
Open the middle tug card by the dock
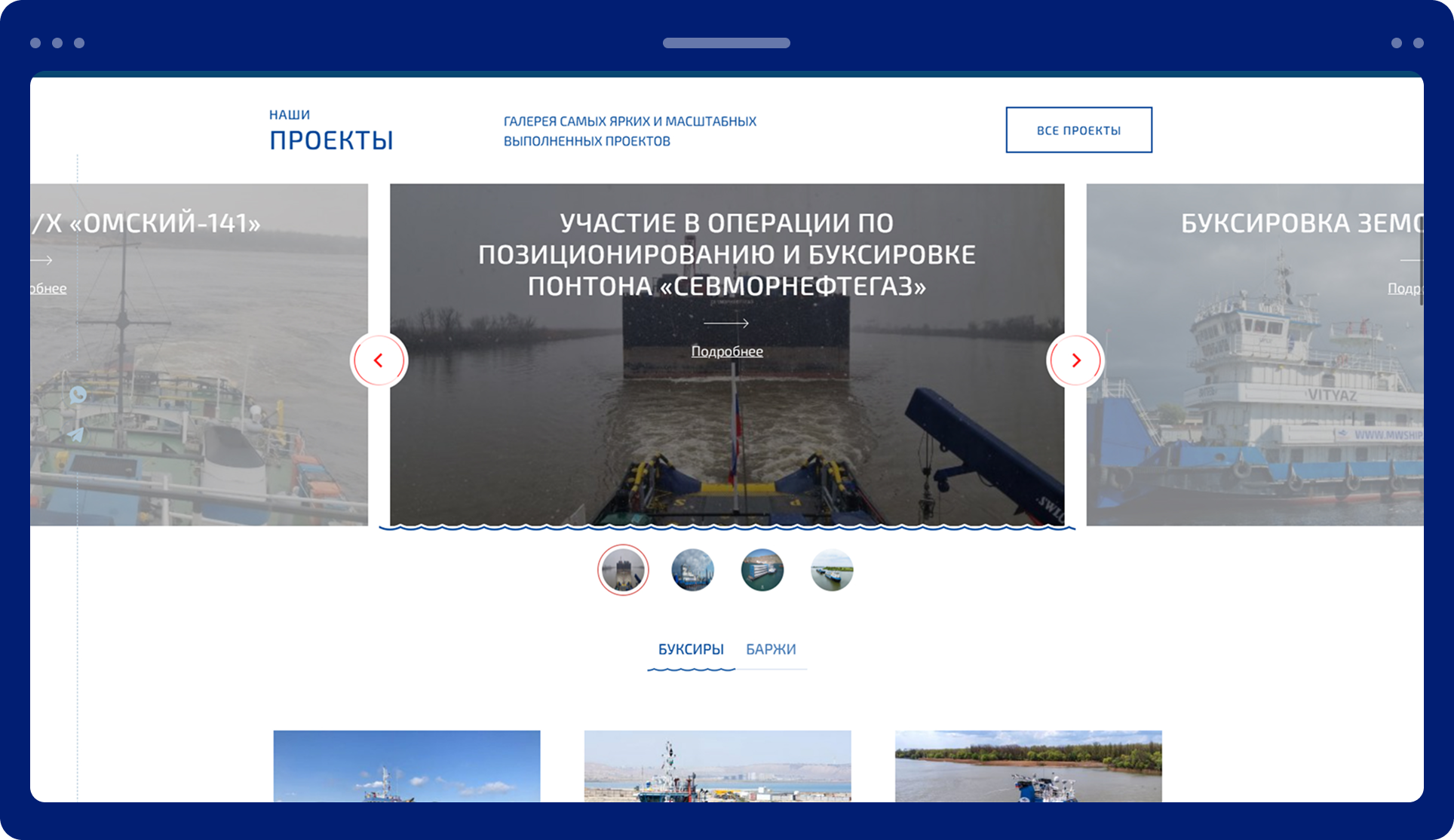717,766
